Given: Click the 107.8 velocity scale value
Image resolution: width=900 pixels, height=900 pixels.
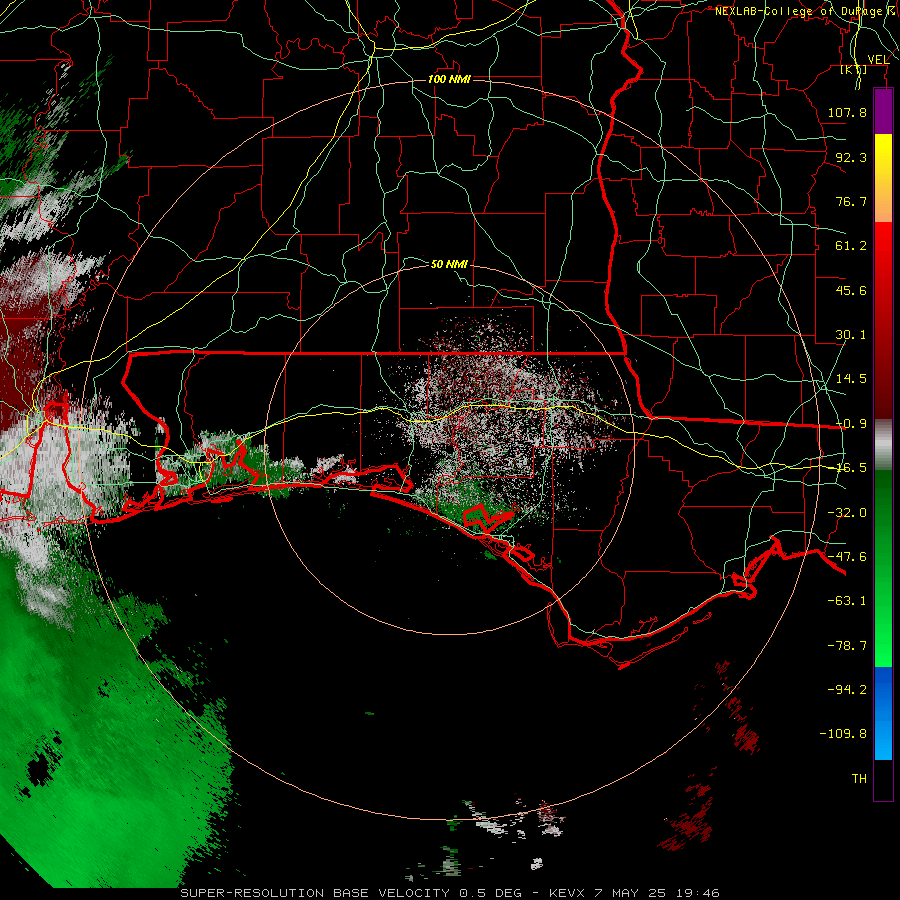Looking at the screenshot, I should [847, 112].
